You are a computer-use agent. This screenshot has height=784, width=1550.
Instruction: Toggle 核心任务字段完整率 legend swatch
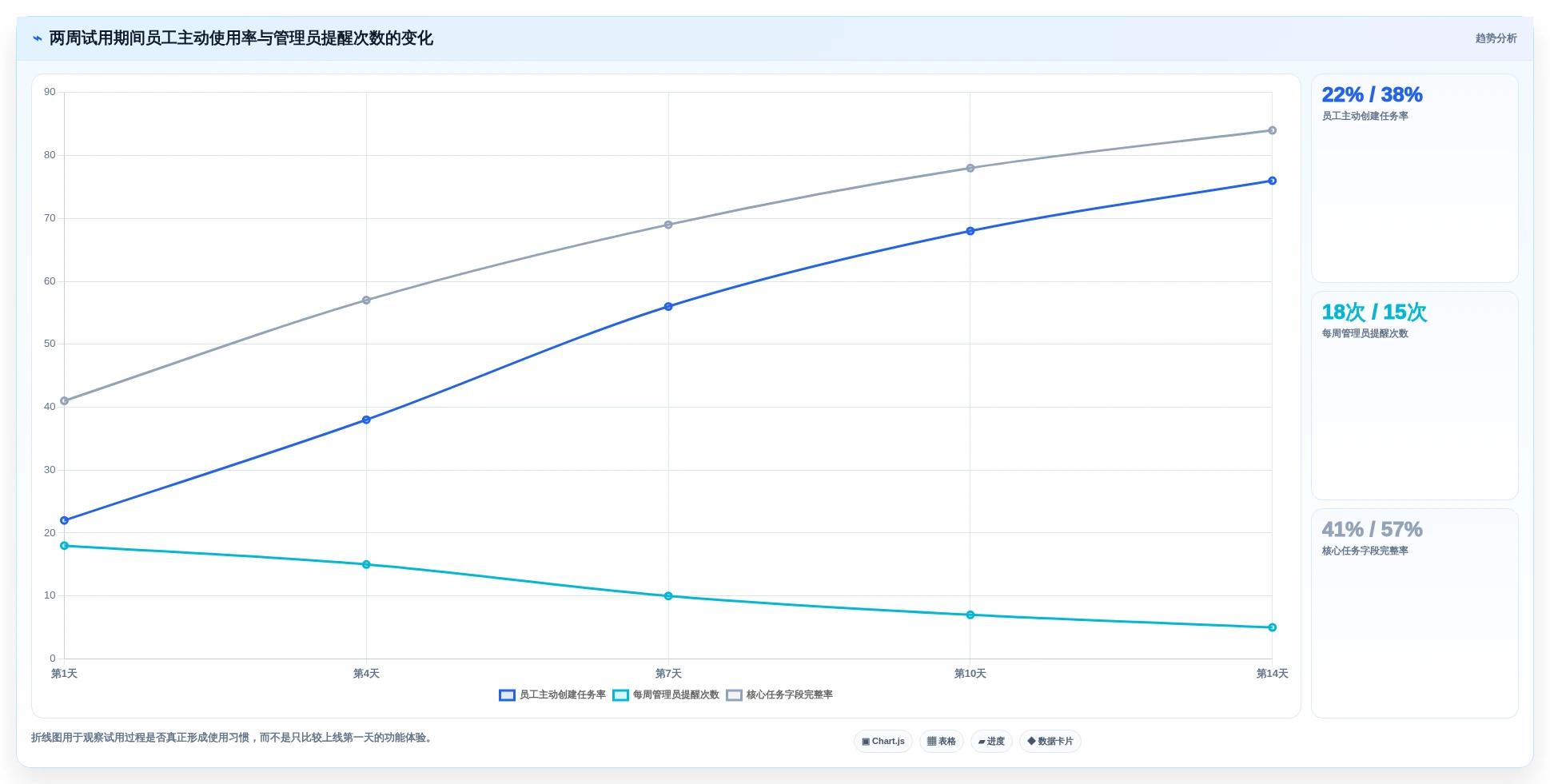point(734,695)
